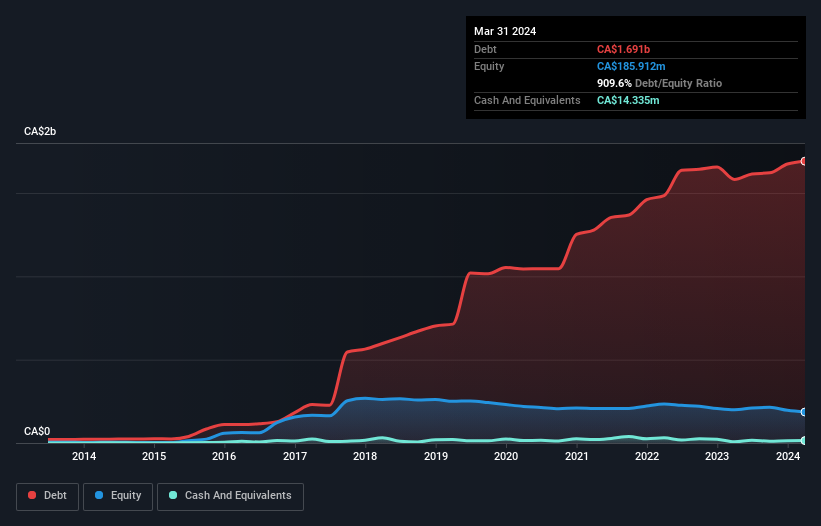The height and width of the screenshot is (526, 821).
Task: Click the Mar 31 2024 tooltip header
Action: (x=505, y=31)
